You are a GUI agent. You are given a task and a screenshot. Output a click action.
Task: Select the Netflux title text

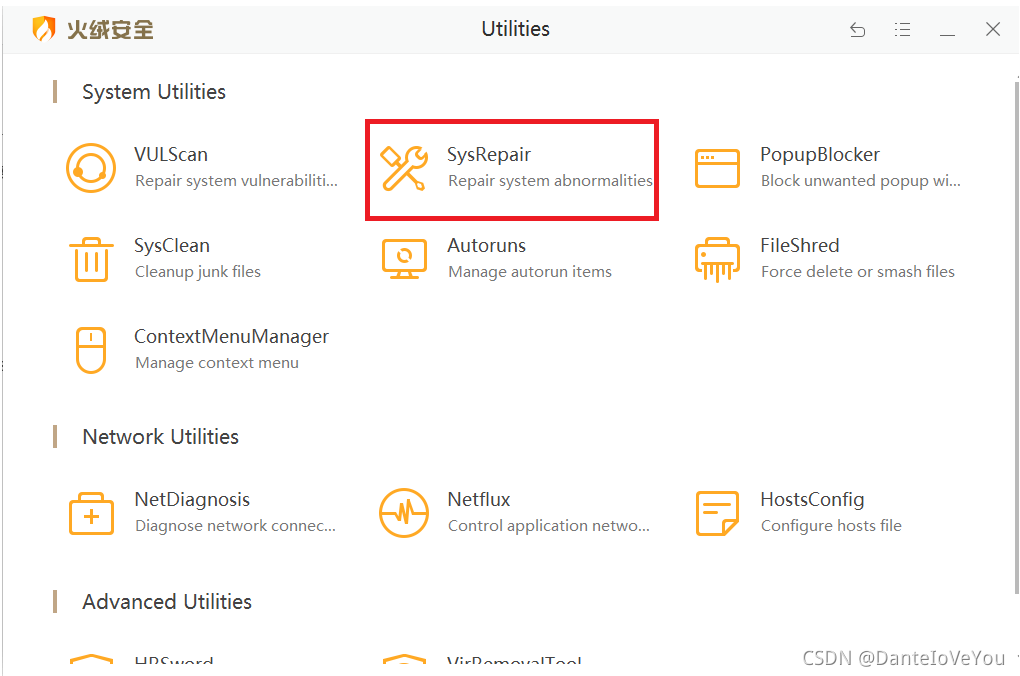click(479, 500)
